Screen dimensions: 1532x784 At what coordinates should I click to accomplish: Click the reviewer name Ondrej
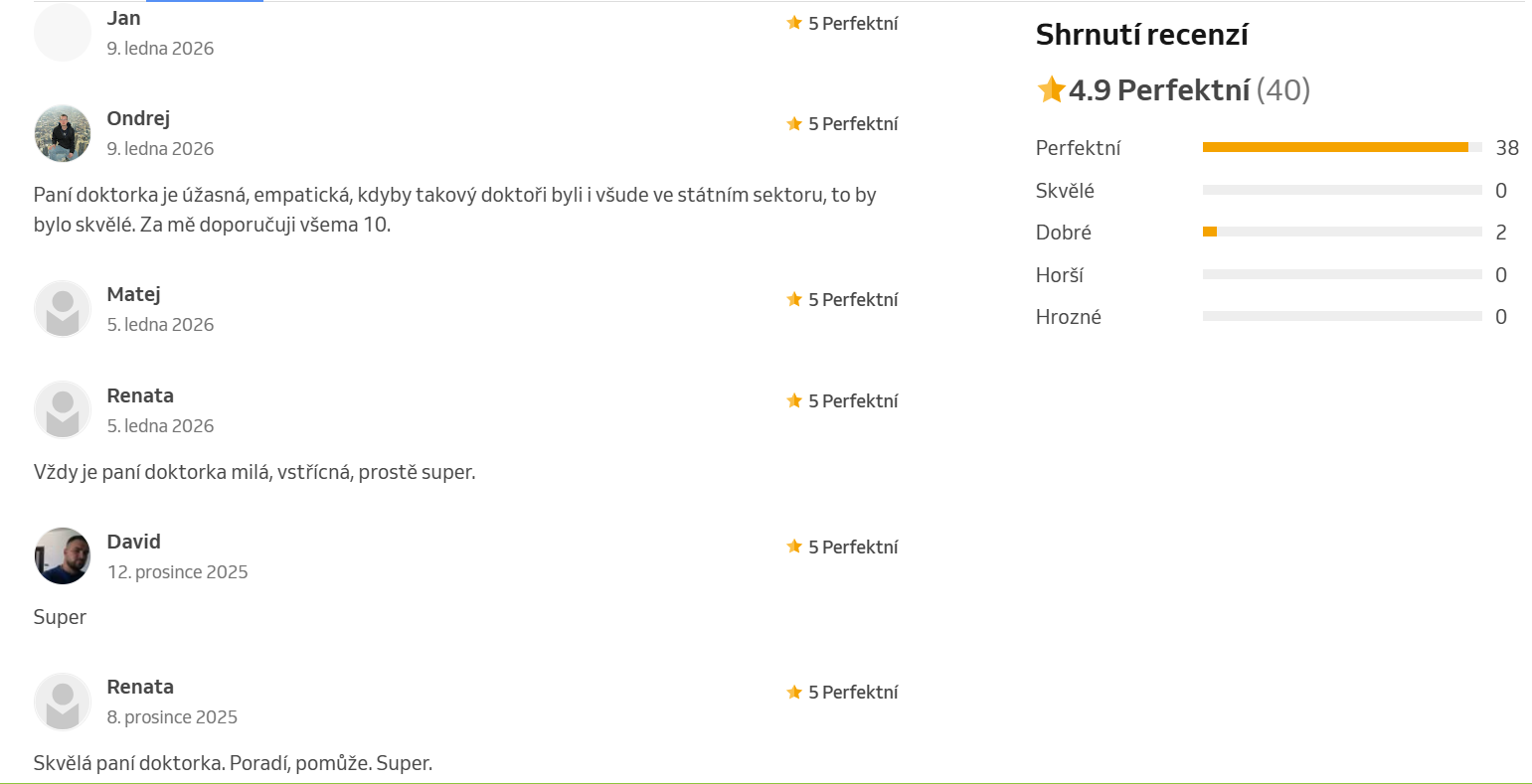138,118
